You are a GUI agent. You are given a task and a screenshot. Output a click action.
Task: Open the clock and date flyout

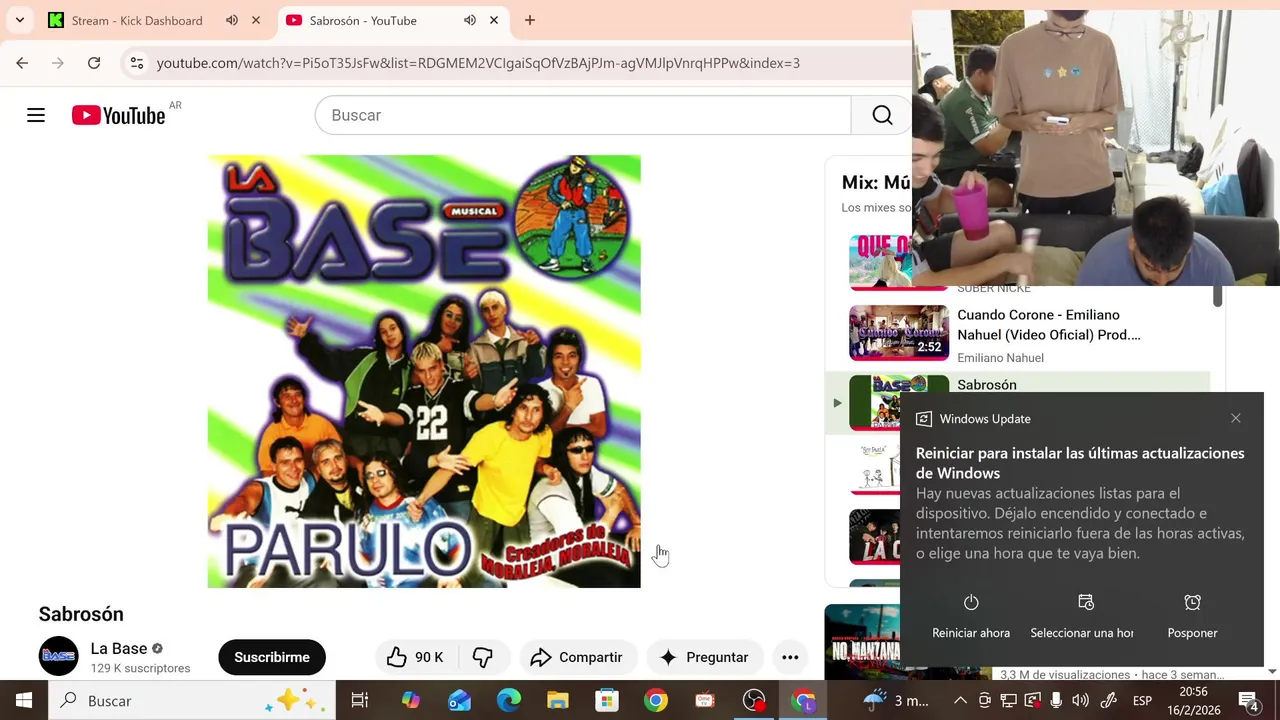(1193, 700)
